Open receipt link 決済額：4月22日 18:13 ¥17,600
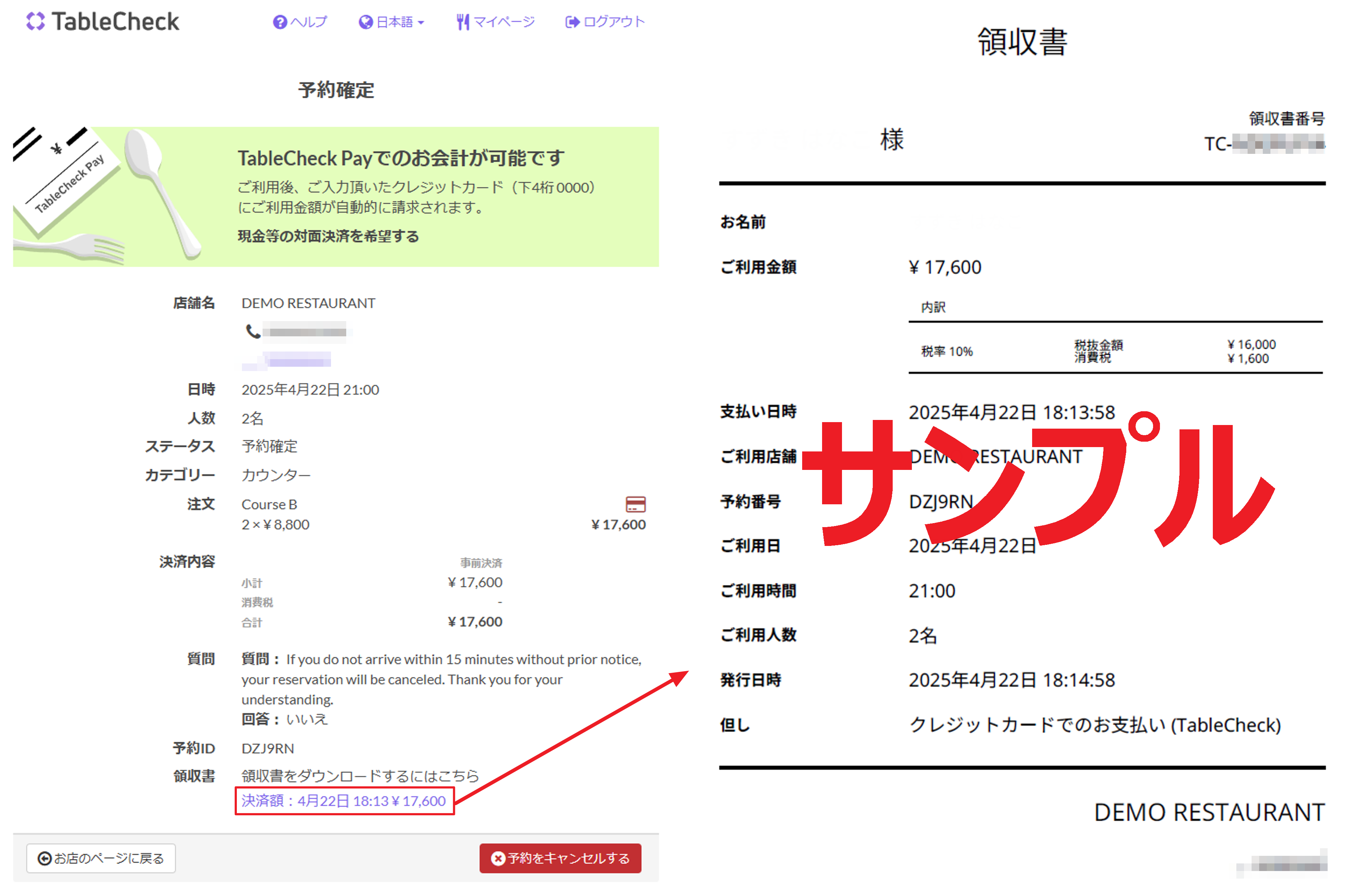 (x=344, y=800)
